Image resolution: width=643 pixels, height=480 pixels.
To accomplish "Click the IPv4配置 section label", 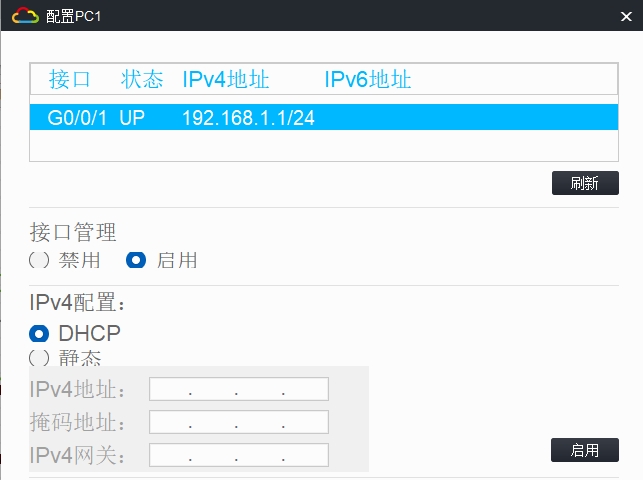I will pyautogui.click(x=77, y=303).
